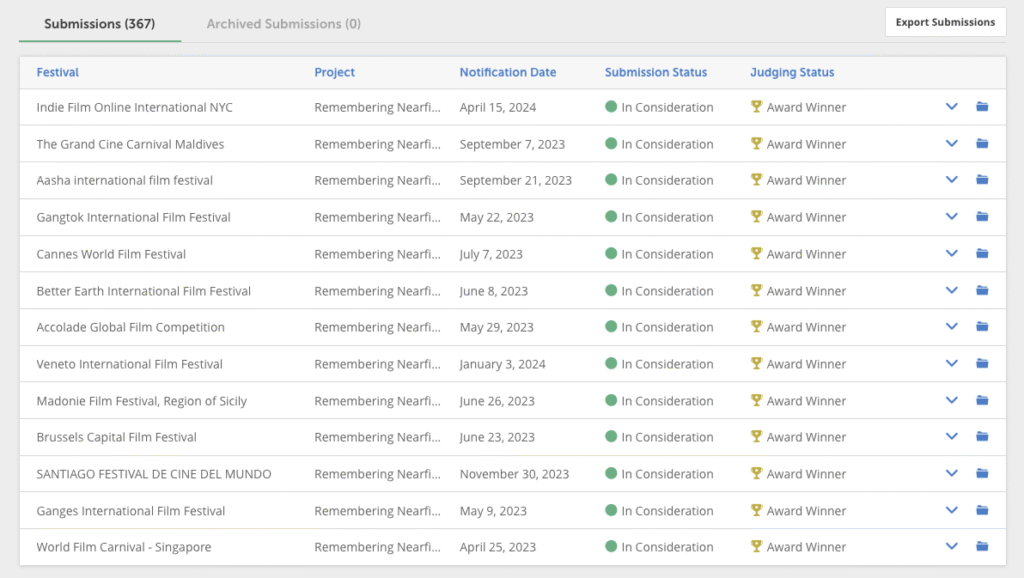This screenshot has height=578, width=1024.
Task: Open folder icon for Brussels Capital Film Festival
Action: [x=982, y=437]
